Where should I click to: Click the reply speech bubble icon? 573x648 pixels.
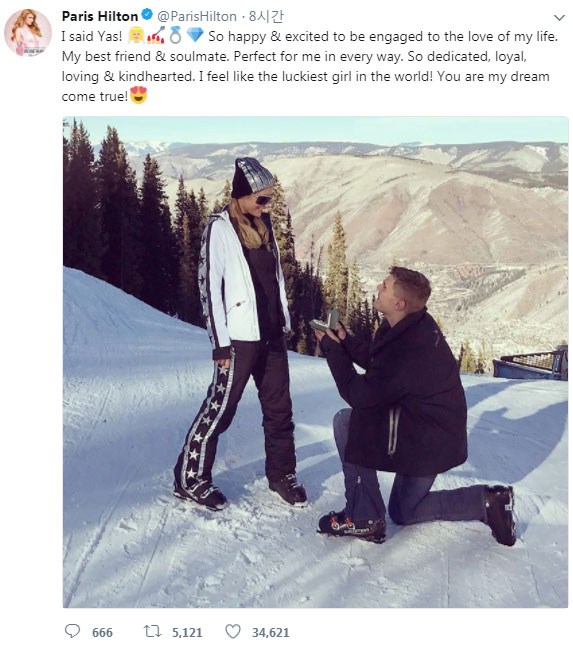click(x=72, y=631)
